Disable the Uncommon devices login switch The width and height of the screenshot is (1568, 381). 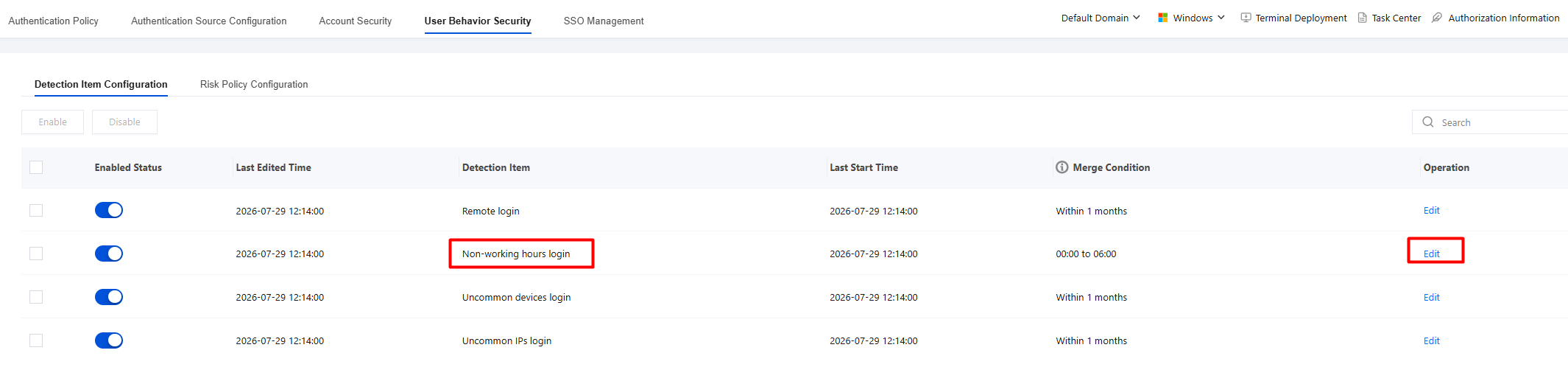pyautogui.click(x=109, y=297)
